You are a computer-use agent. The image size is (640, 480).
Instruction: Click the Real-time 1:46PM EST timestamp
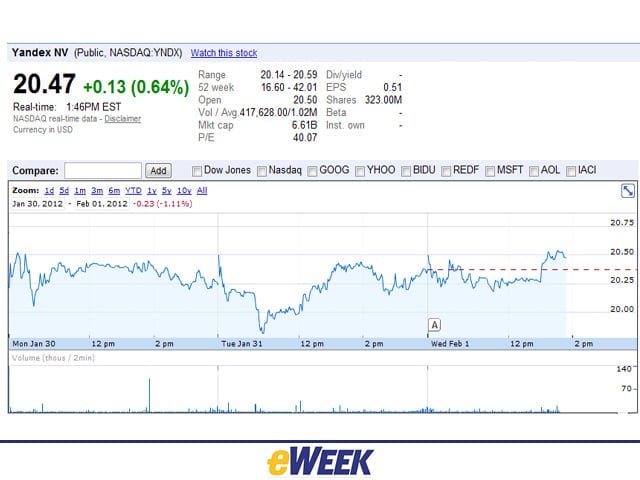pyautogui.click(x=67, y=107)
